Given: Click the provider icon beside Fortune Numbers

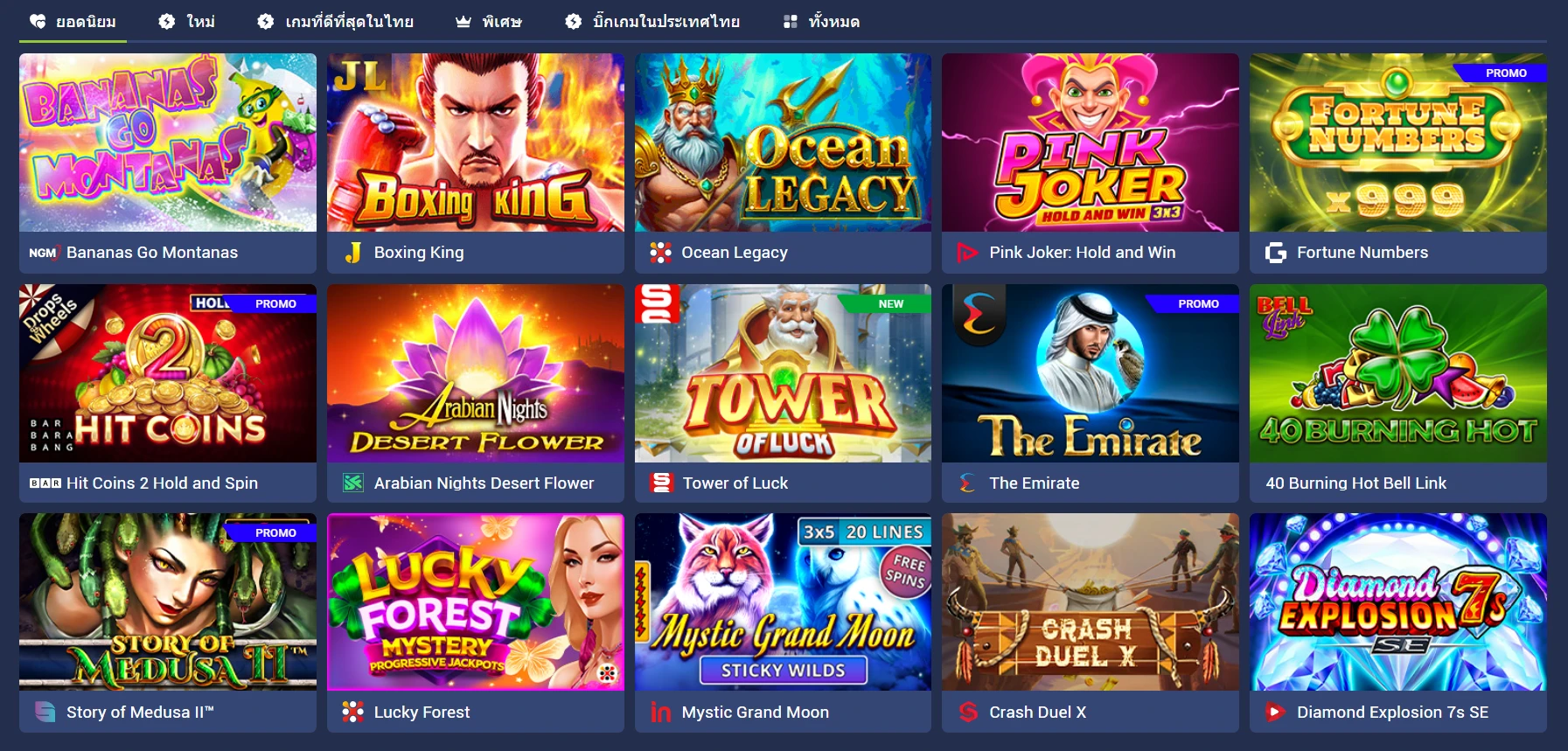Looking at the screenshot, I should pyautogui.click(x=1276, y=253).
